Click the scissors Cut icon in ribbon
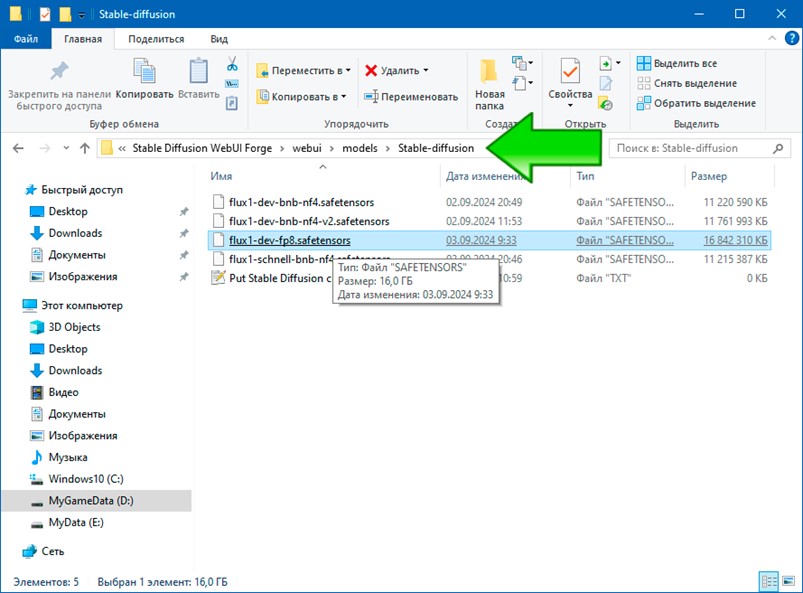The image size is (803, 593). [232, 64]
